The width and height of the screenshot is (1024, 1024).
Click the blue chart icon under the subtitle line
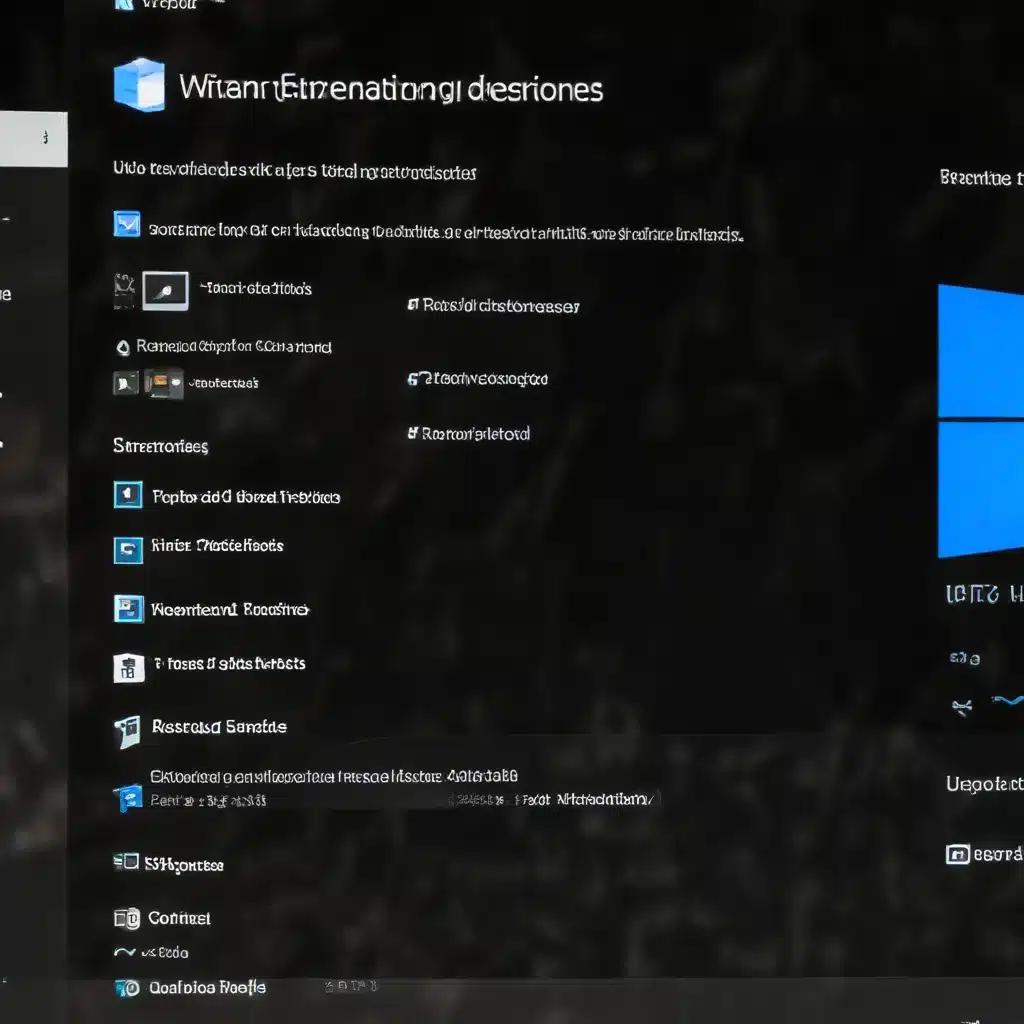[127, 224]
